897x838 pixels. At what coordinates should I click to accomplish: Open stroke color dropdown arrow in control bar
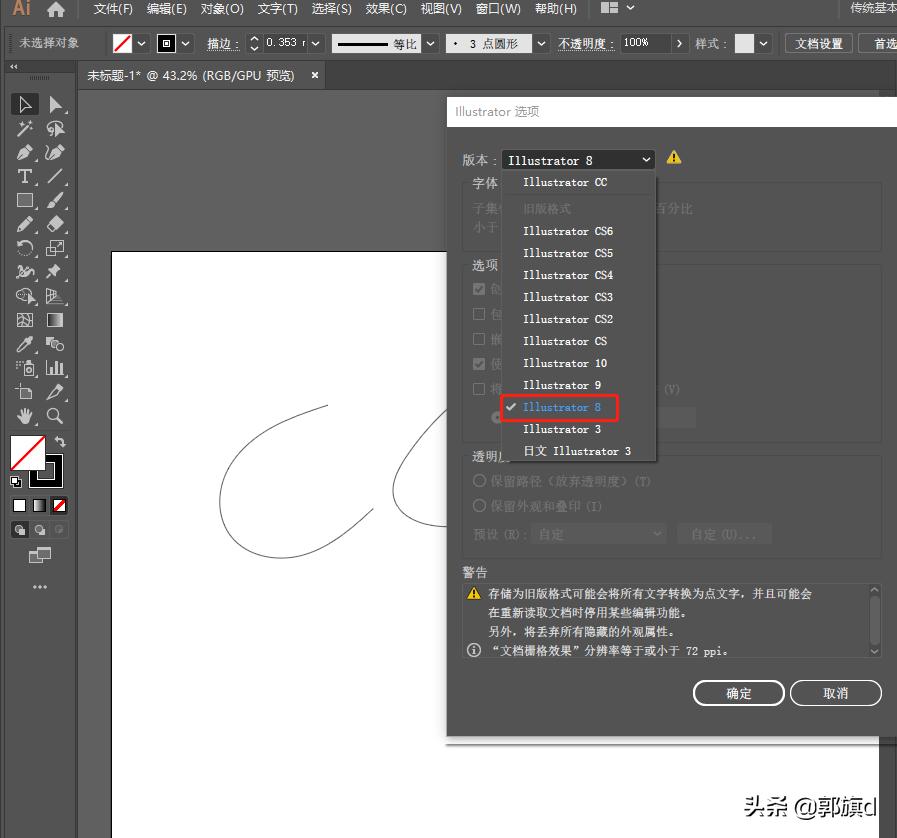coord(185,43)
